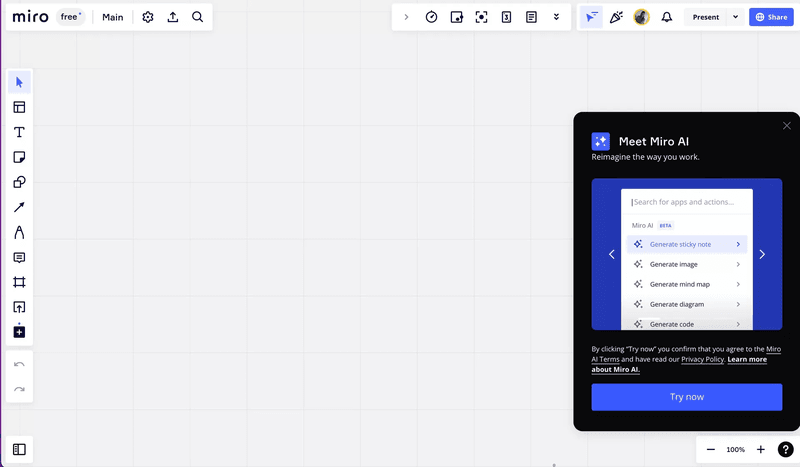Open the timer in top toolbar
This screenshot has width=800, height=467.
pos(431,17)
